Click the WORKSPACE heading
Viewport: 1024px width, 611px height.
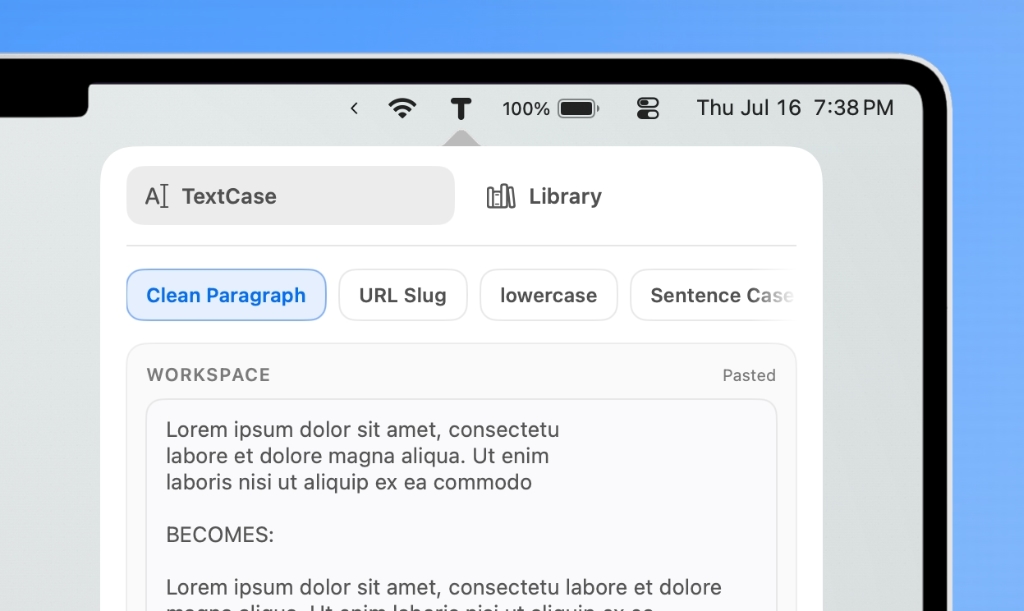(208, 375)
